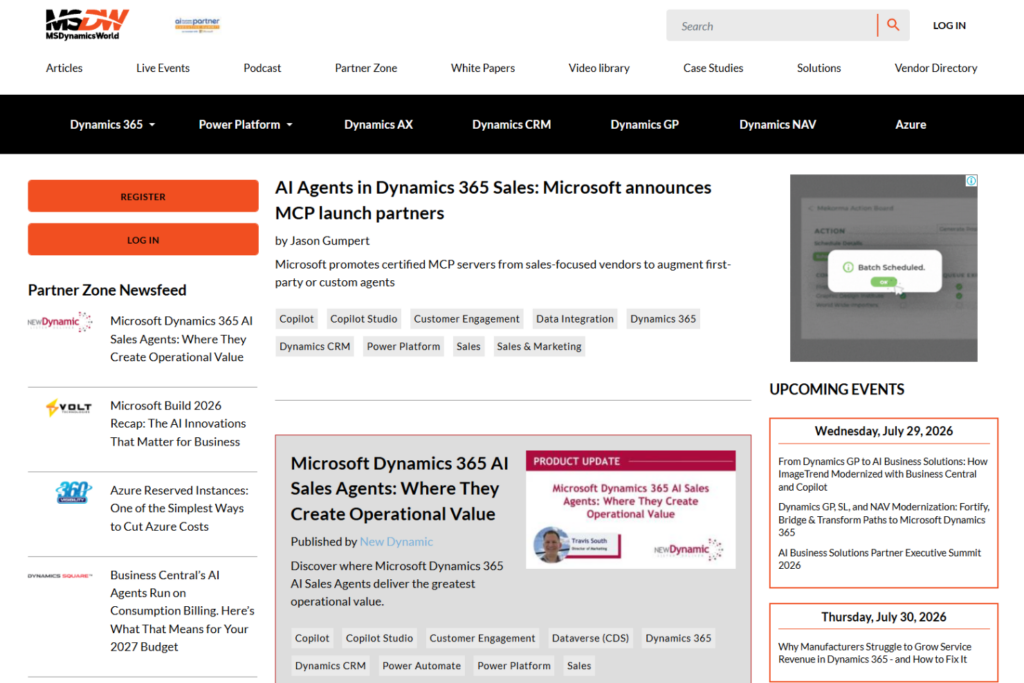Select Azure in black navbar
The width and height of the screenshot is (1024, 683).
click(x=910, y=124)
